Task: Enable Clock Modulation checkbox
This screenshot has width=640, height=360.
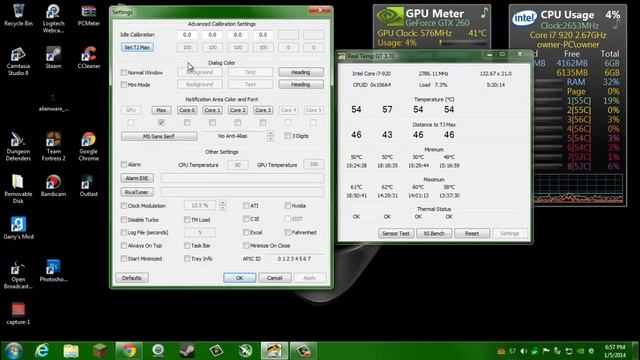Action: pos(124,206)
